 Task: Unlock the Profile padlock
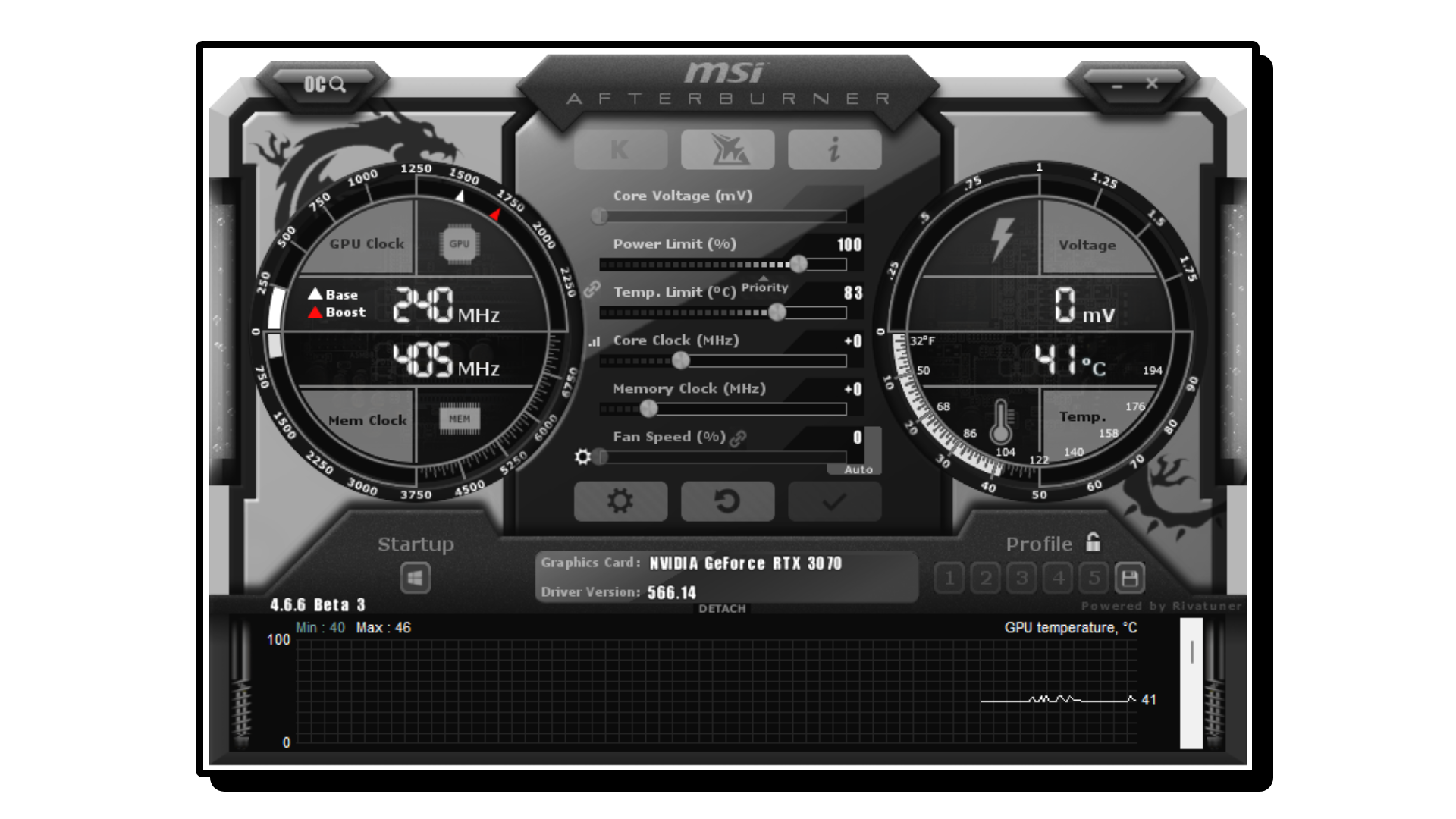click(x=1093, y=543)
